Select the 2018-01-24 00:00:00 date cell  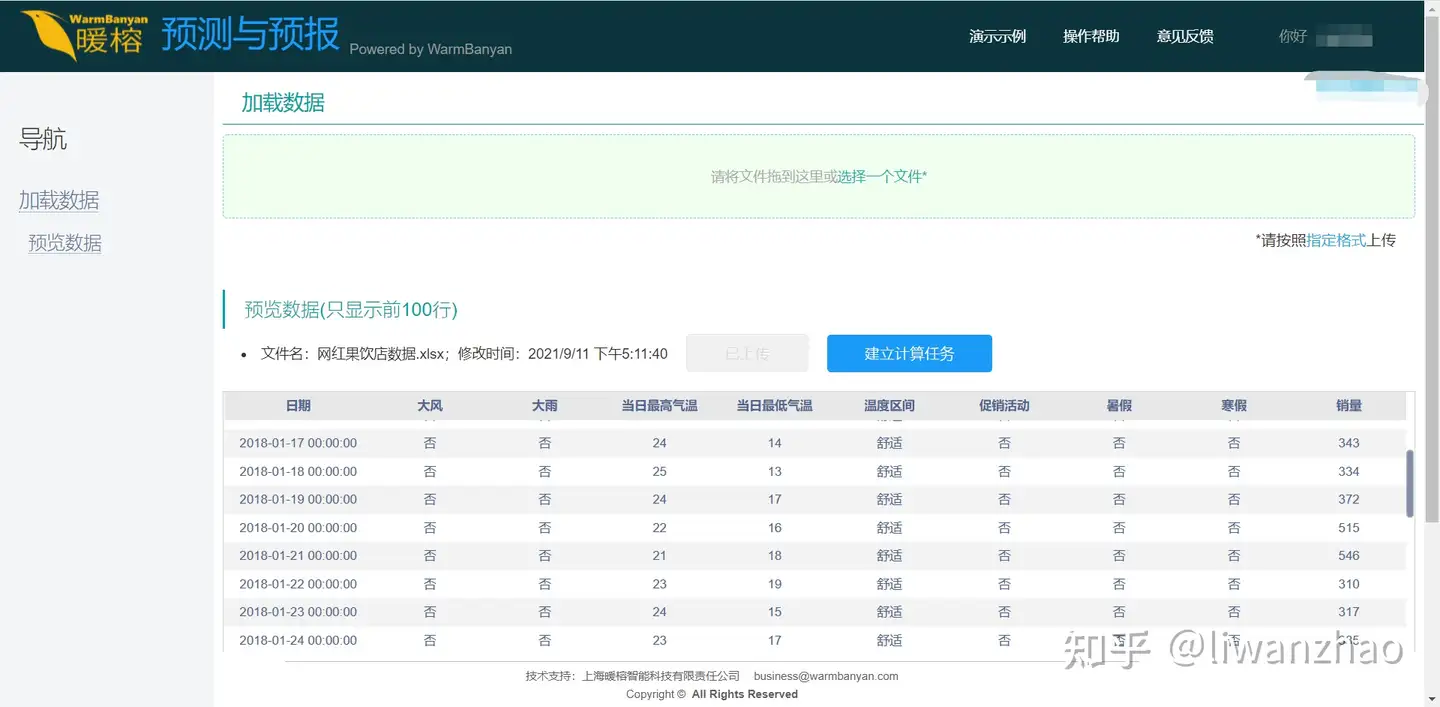tap(298, 640)
